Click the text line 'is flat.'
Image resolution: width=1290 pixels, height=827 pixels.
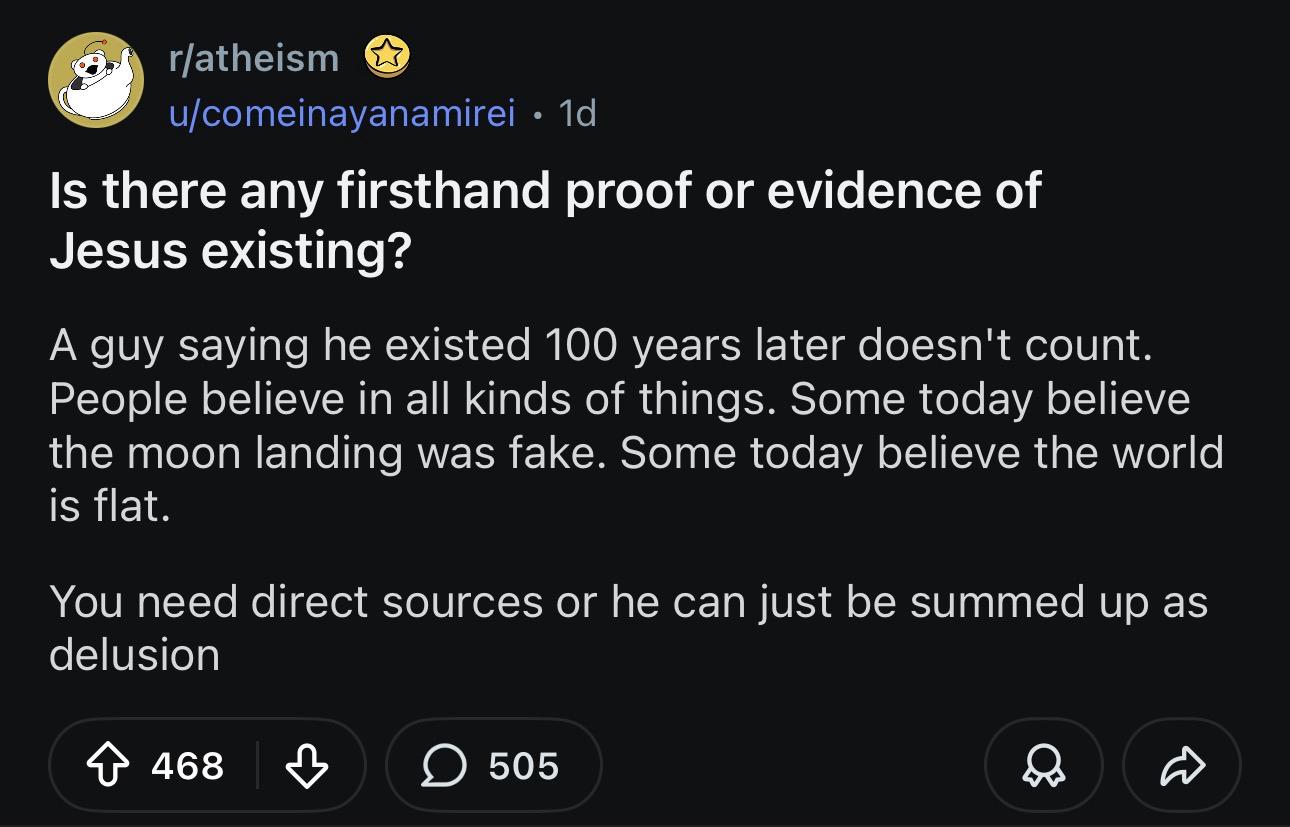tap(110, 506)
